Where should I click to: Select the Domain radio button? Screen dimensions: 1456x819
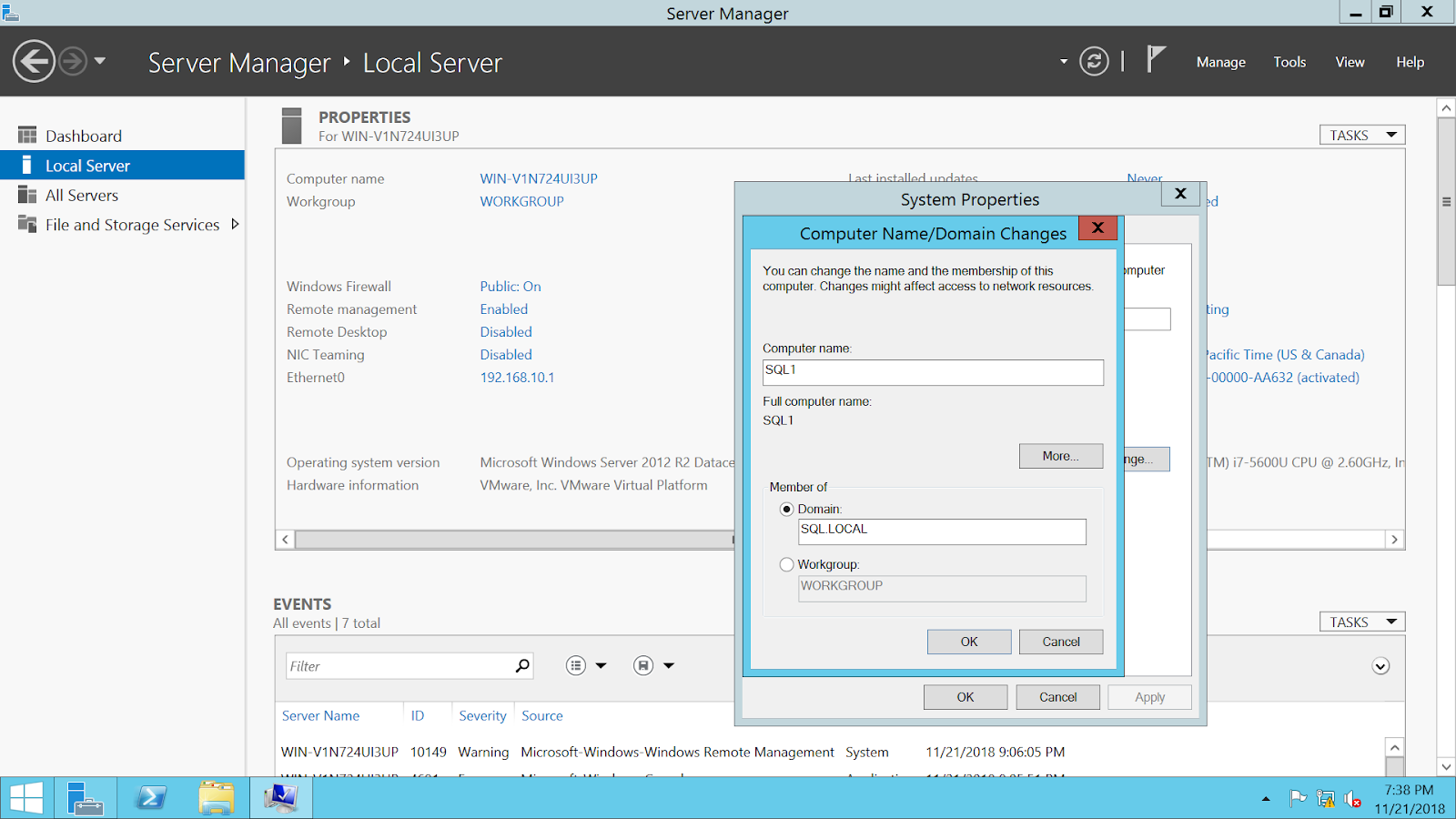pyautogui.click(x=786, y=510)
